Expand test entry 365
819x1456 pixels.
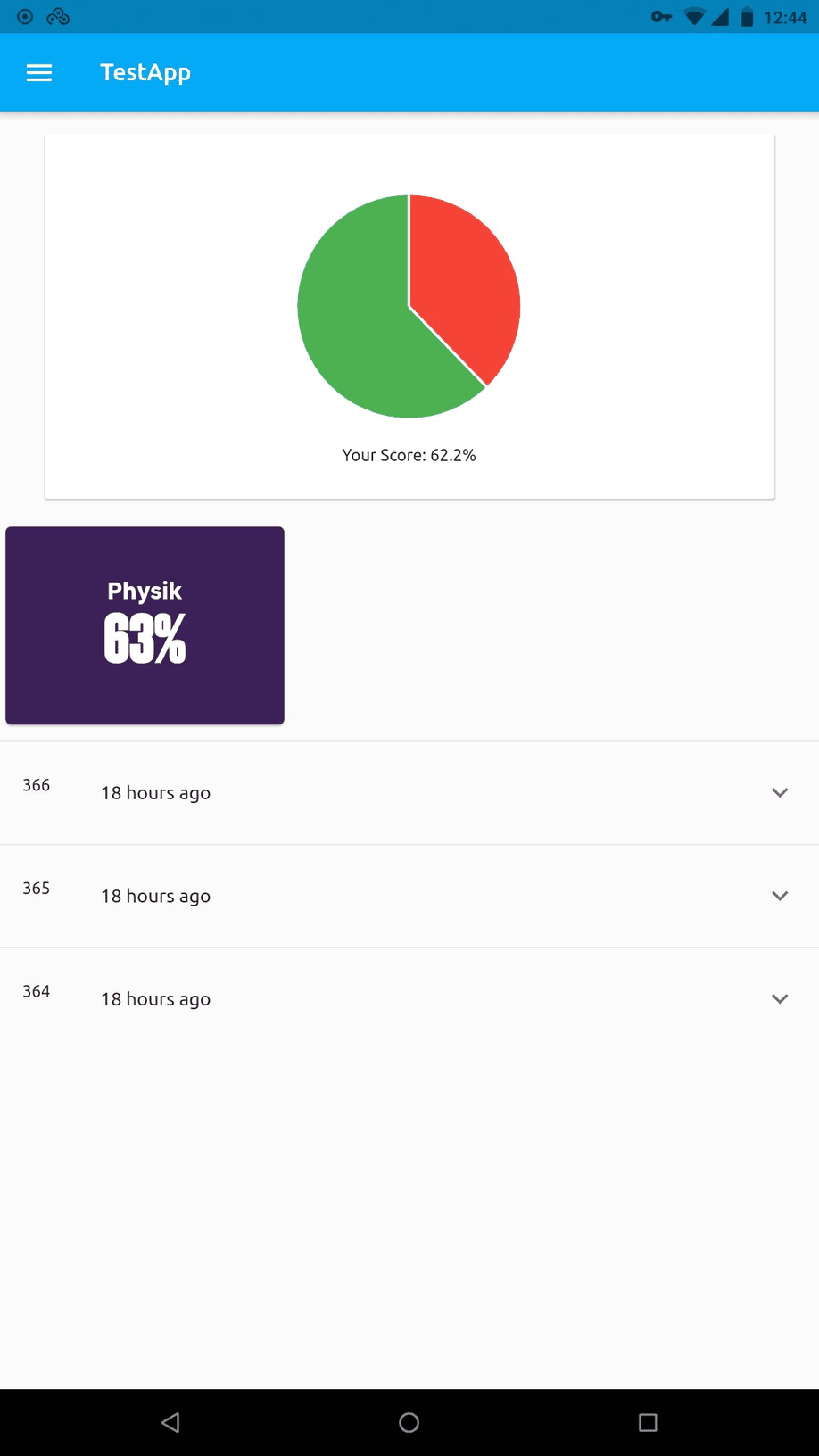click(x=780, y=896)
